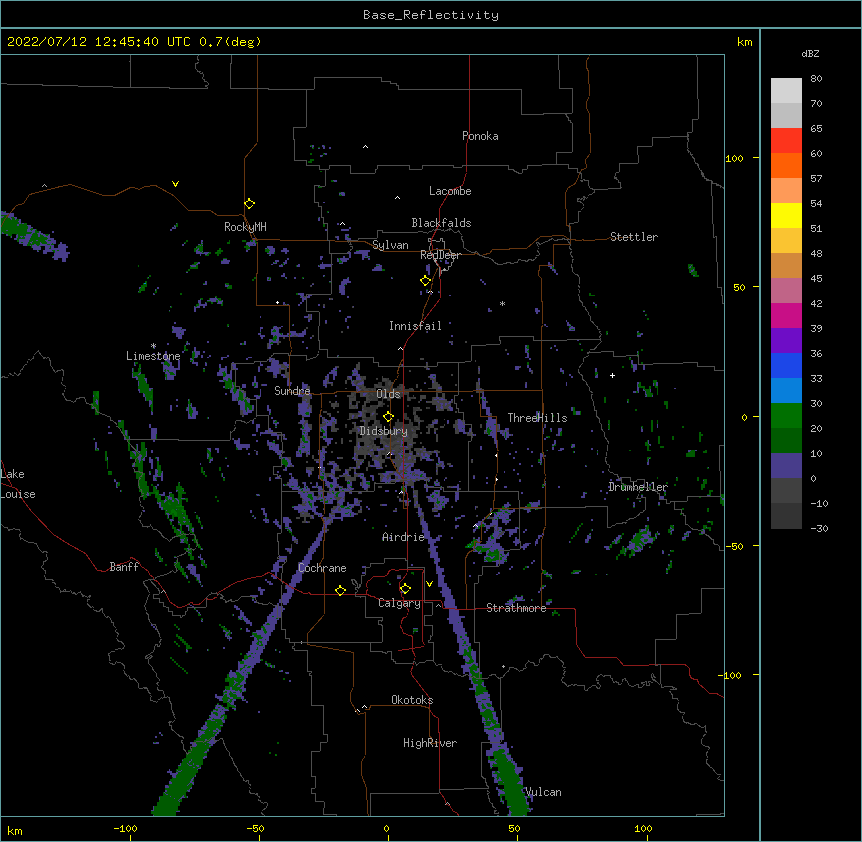Click the -30 value on the dBZ legend

pos(819,528)
